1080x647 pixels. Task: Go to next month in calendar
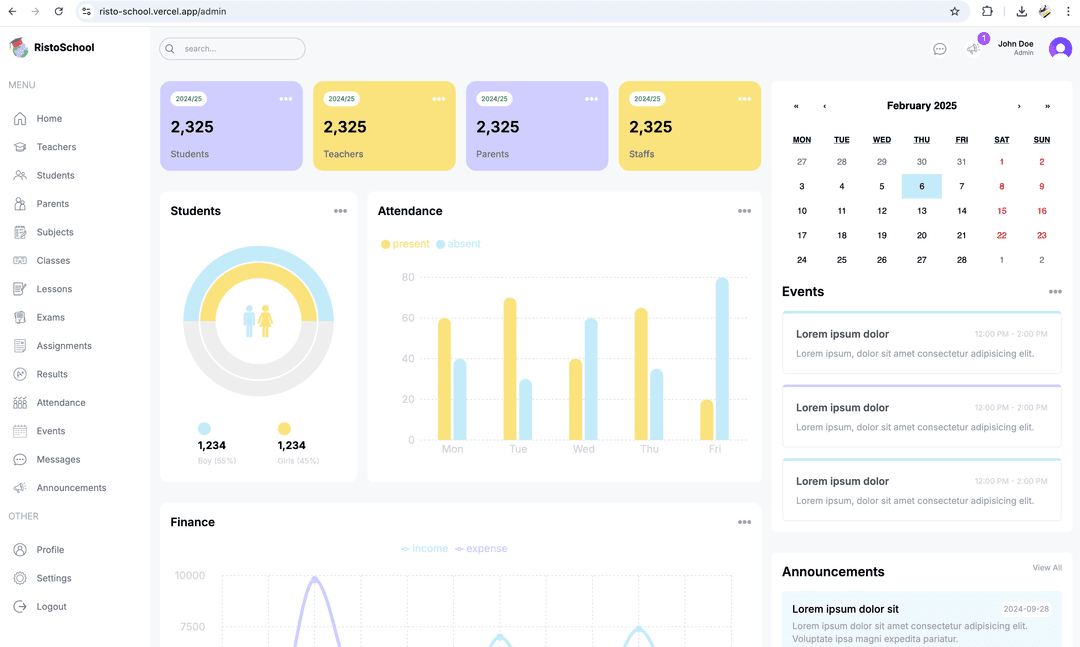[x=1019, y=106]
